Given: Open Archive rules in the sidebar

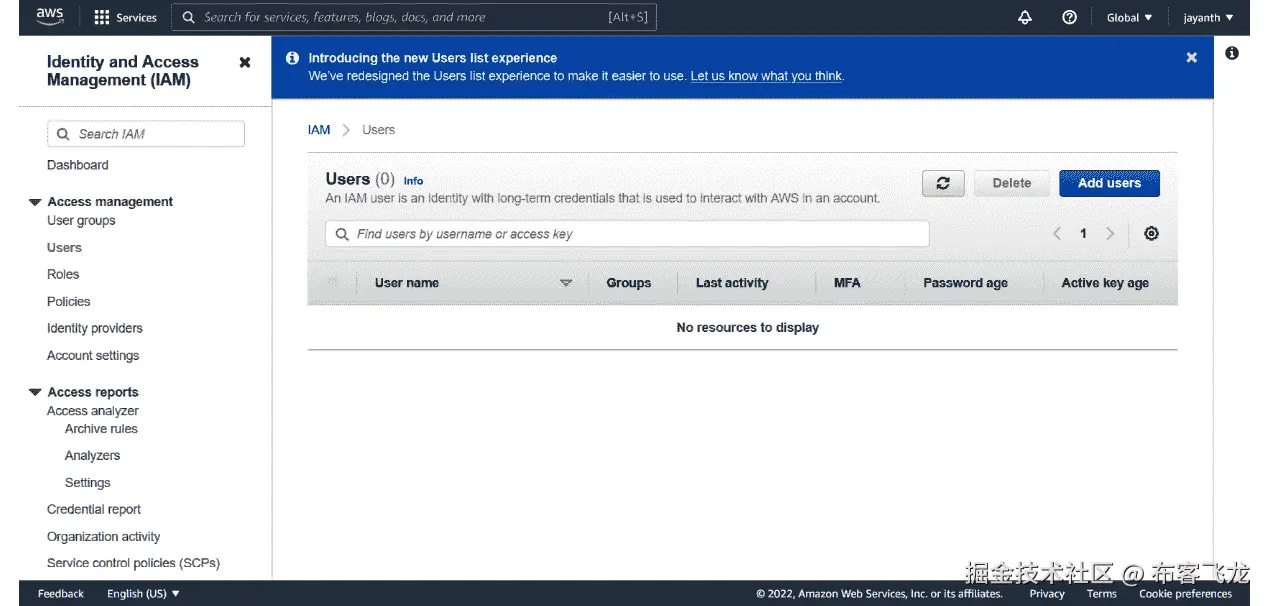Looking at the screenshot, I should tap(101, 429).
